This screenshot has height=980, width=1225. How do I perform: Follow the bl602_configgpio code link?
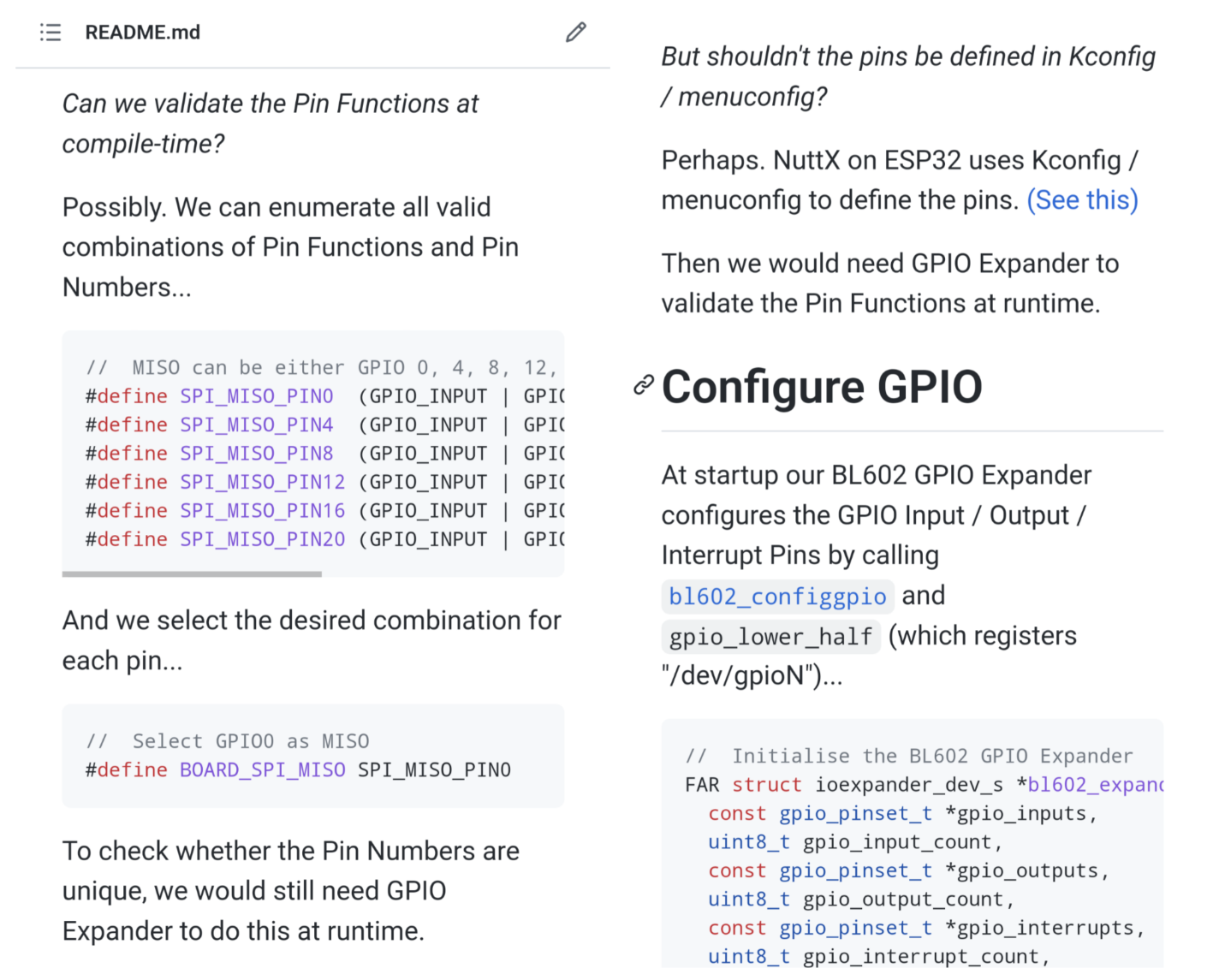(x=777, y=596)
